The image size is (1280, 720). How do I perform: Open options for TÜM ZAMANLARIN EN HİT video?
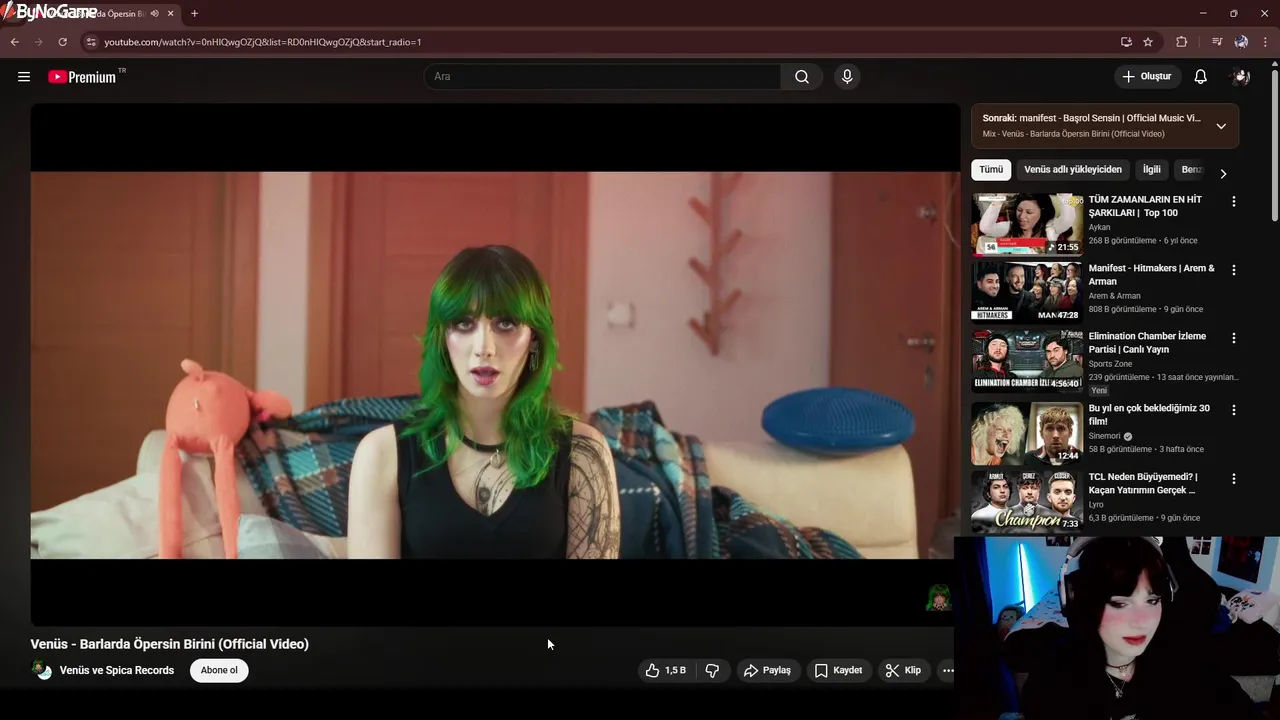pyautogui.click(x=1234, y=201)
